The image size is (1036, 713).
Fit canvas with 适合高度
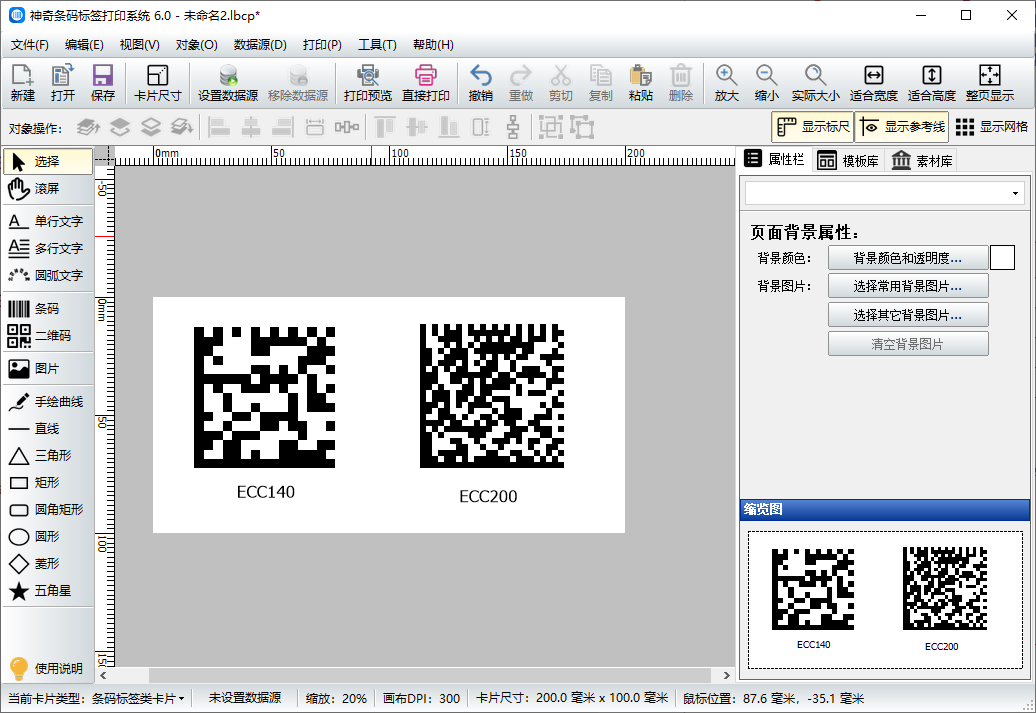tap(932, 83)
